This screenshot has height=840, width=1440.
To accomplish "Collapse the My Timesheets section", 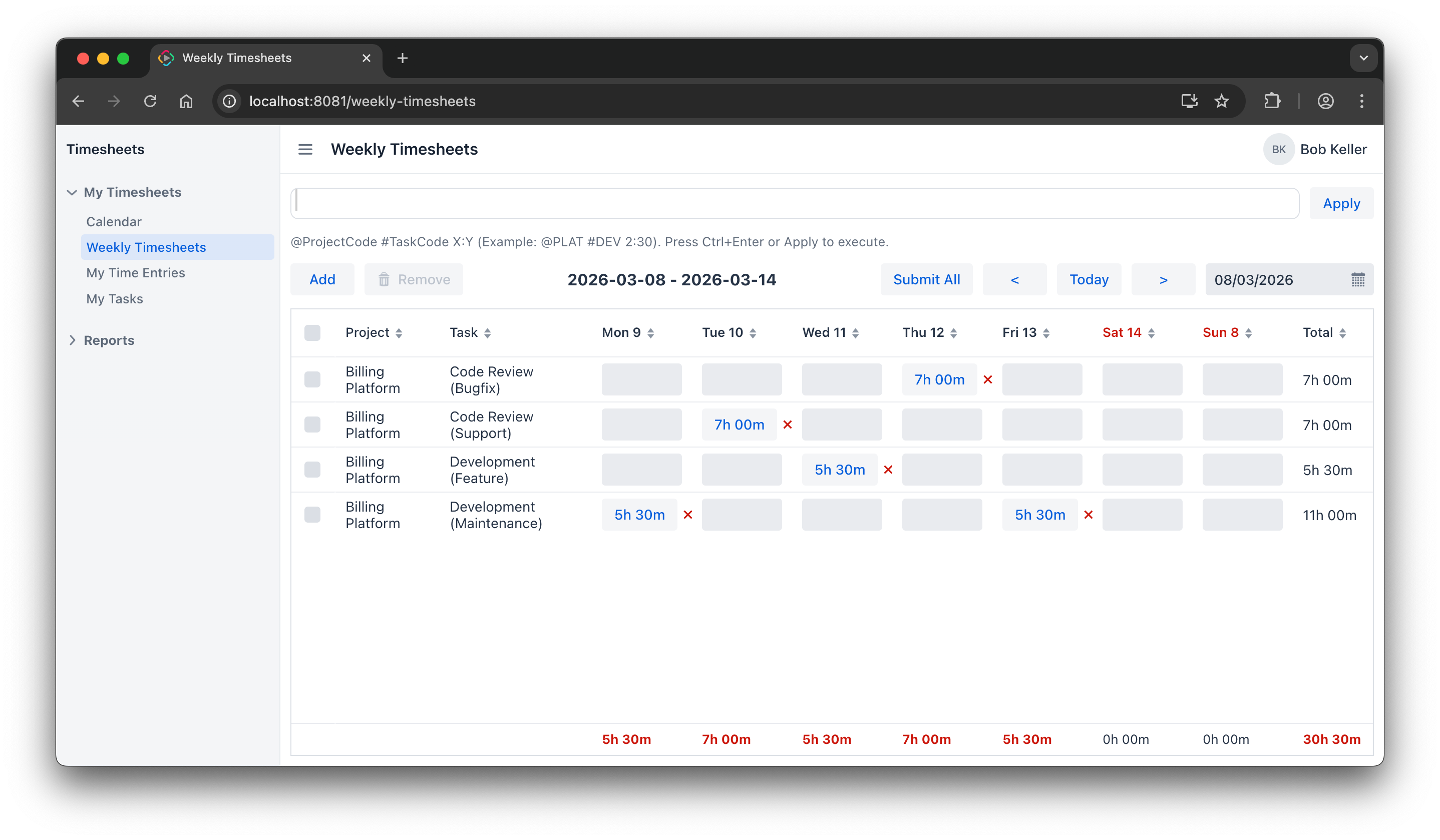I will pyautogui.click(x=72, y=193).
